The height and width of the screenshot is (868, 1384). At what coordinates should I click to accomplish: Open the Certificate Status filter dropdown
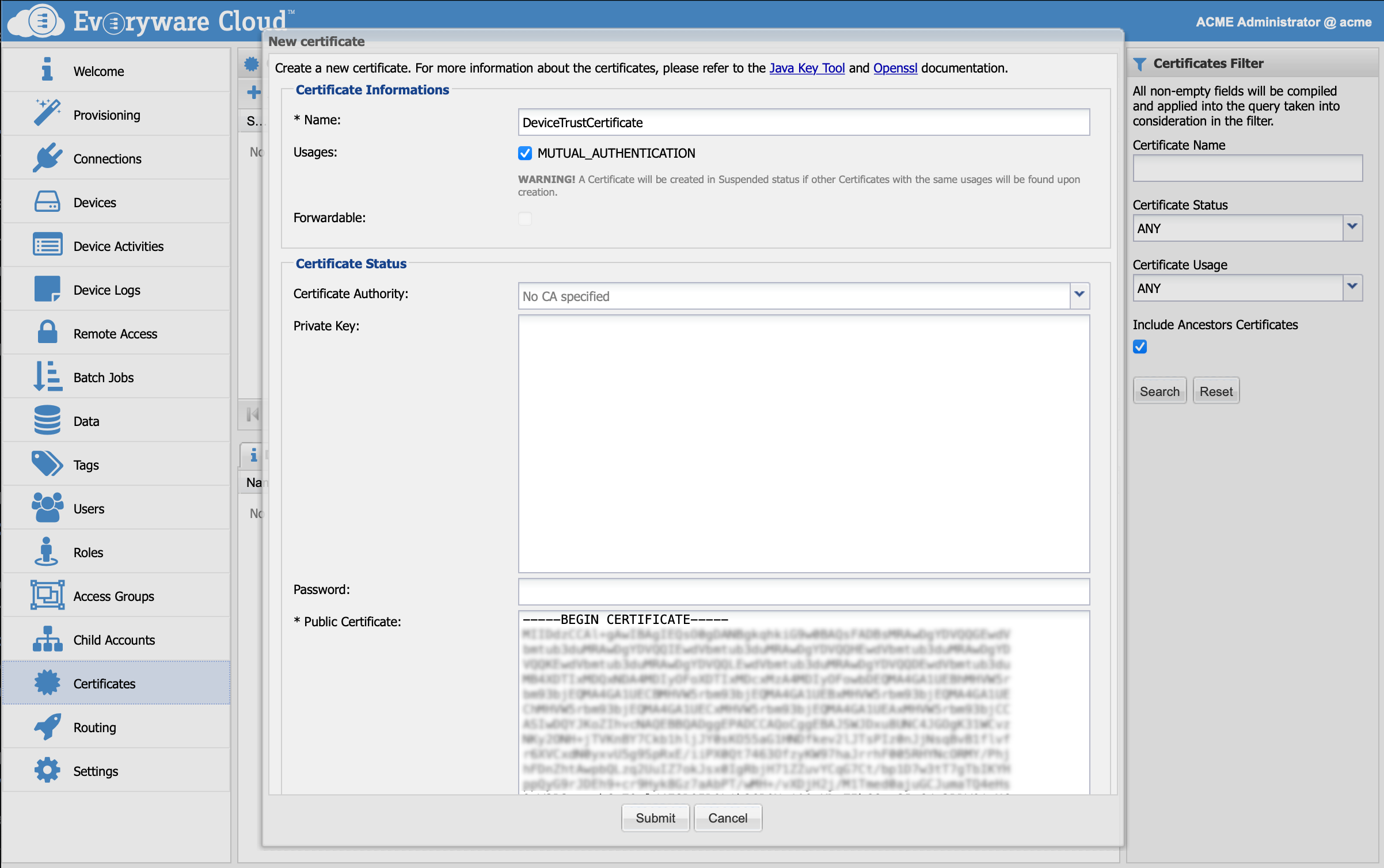(1352, 228)
